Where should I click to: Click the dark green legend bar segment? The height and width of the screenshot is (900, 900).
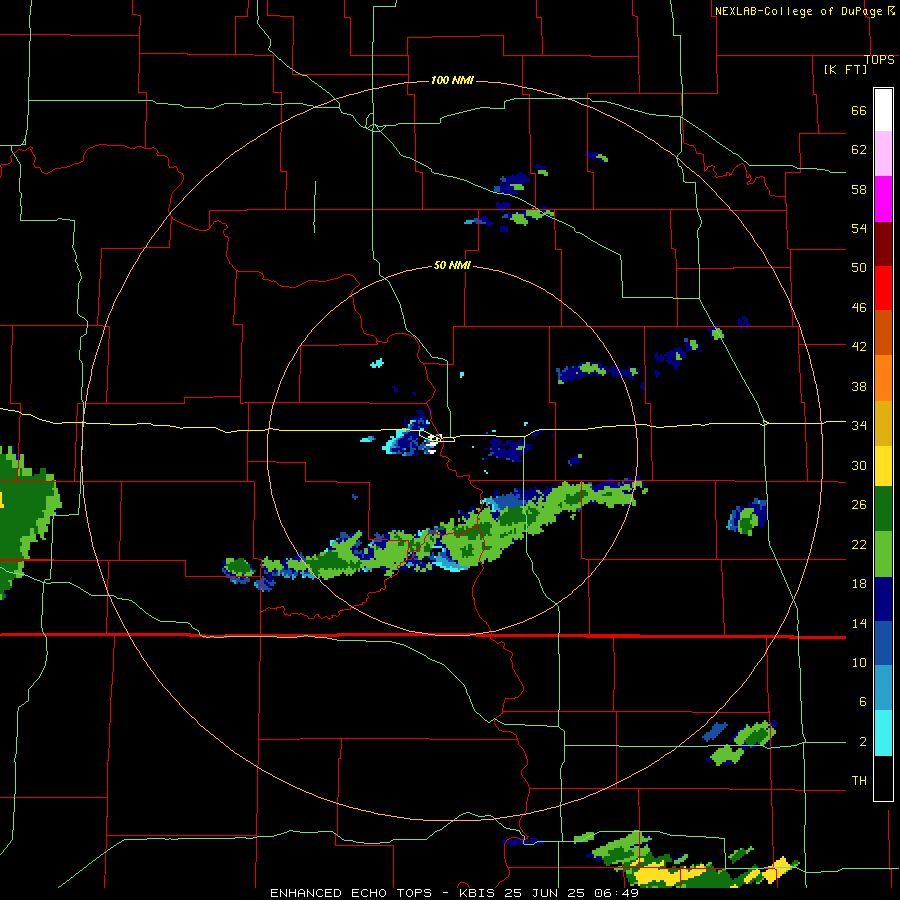point(883,509)
